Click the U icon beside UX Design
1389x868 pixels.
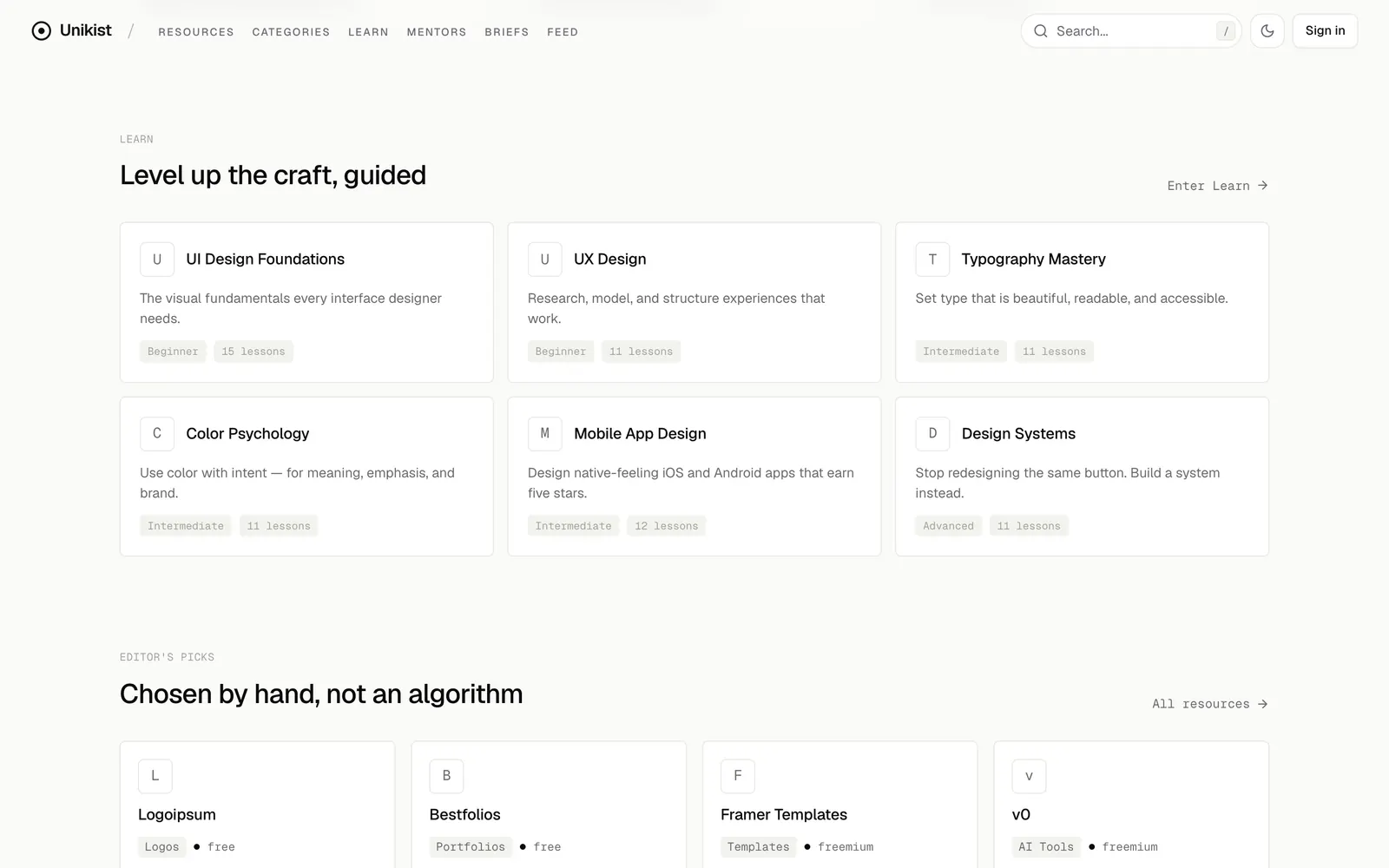click(545, 260)
